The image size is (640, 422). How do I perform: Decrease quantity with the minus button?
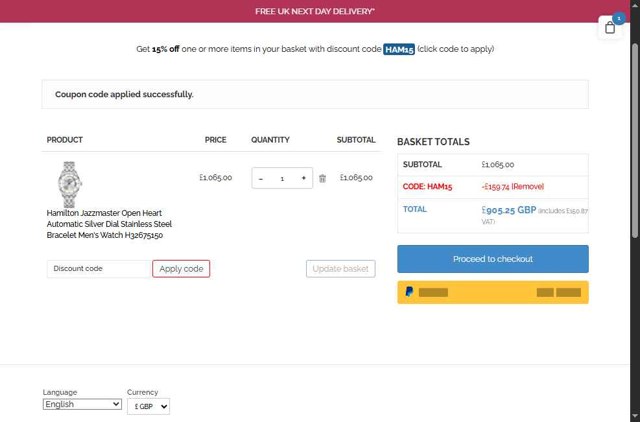[x=261, y=178]
